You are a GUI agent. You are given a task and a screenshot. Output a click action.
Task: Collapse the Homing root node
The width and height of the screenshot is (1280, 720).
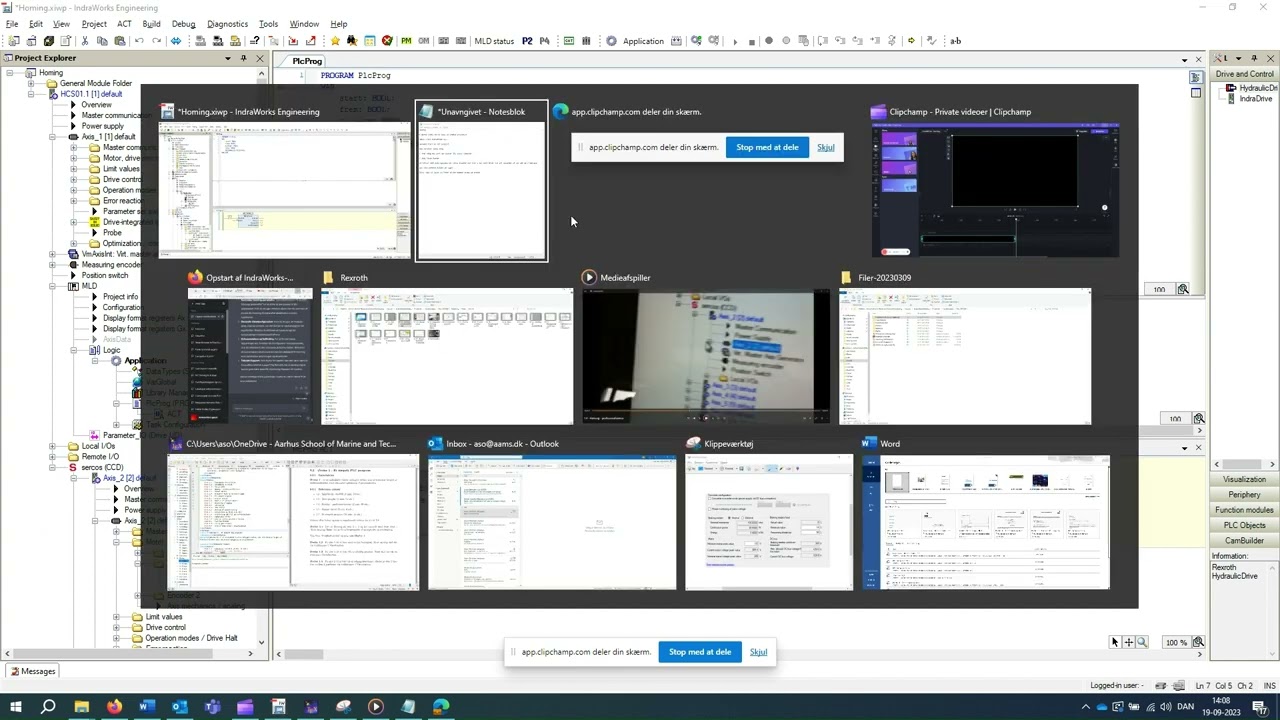pos(9,73)
